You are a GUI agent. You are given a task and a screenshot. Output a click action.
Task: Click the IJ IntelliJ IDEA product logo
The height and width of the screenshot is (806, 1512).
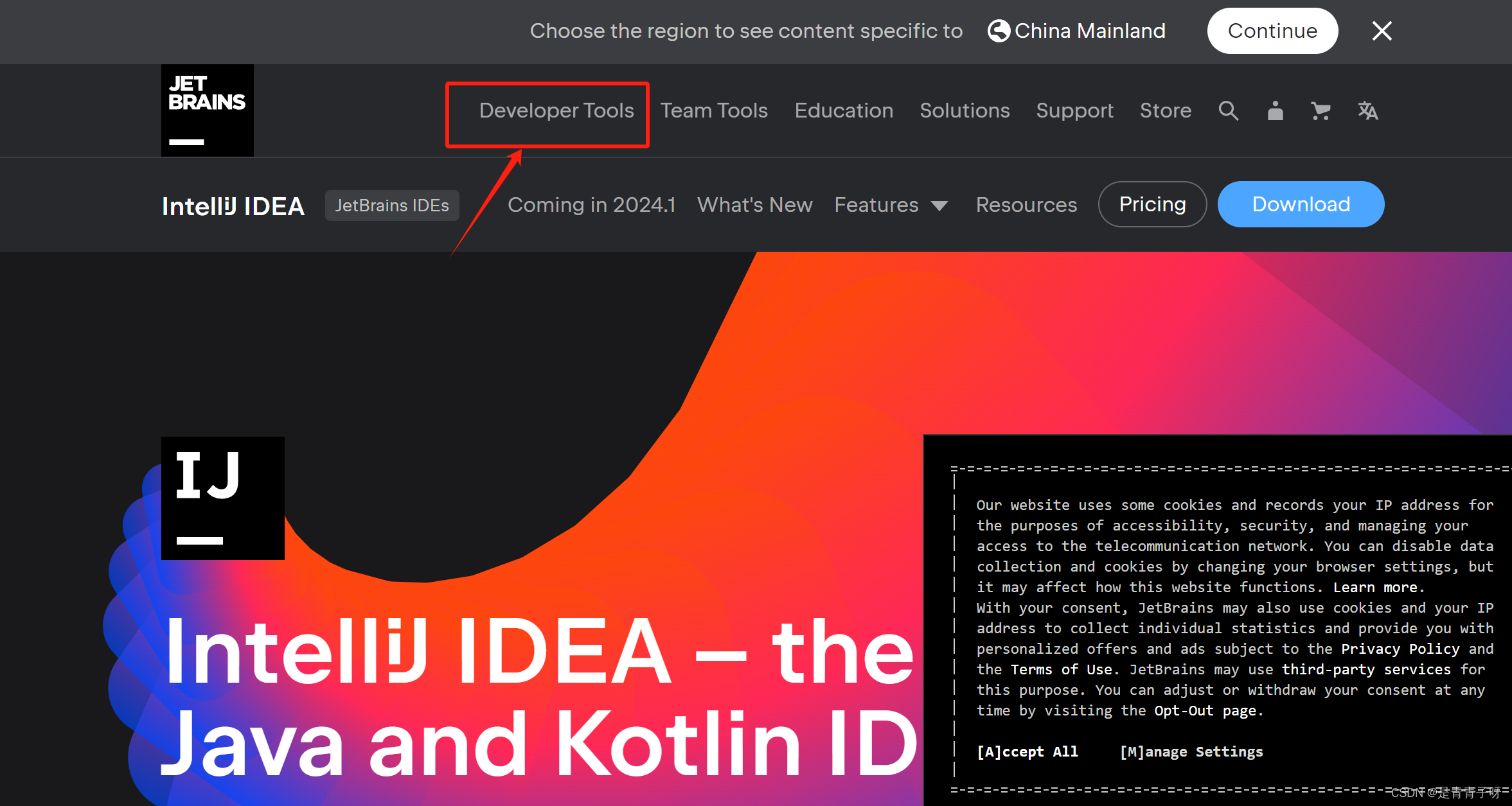pyautogui.click(x=222, y=498)
